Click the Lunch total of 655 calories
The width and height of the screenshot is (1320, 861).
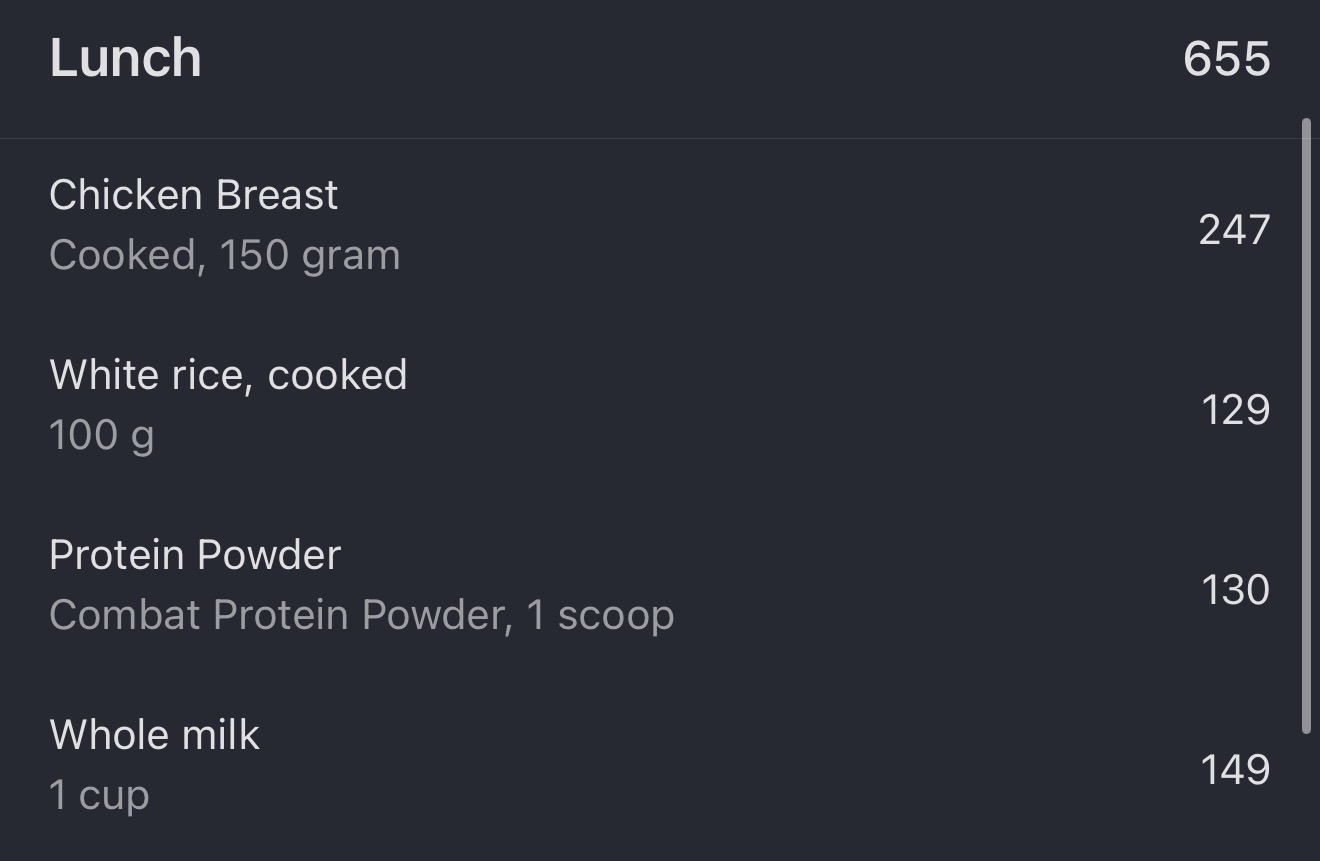[x=1226, y=59]
